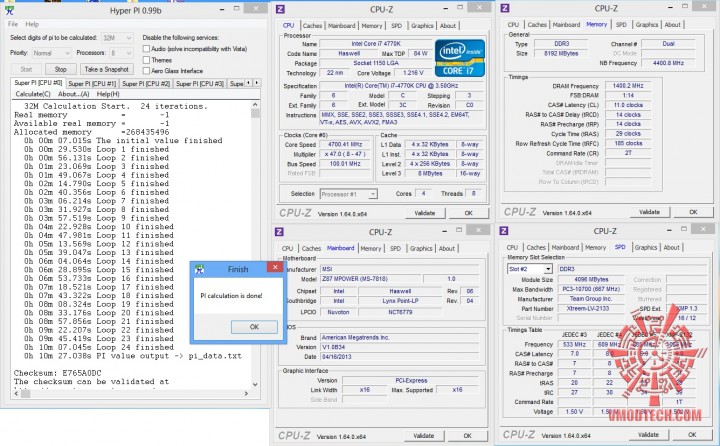This screenshot has height=446, width=720.
Task: Select the Super PI [CPU #2] tab
Action: pyautogui.click(x=146, y=84)
